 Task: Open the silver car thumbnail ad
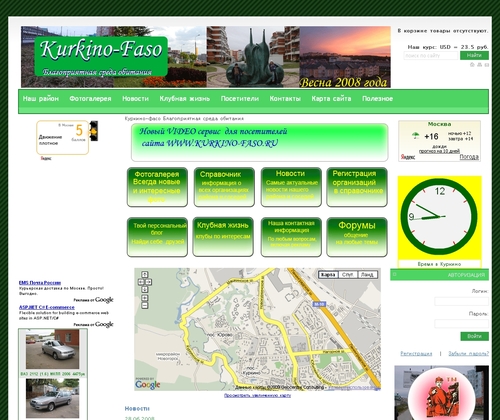(x=53, y=349)
